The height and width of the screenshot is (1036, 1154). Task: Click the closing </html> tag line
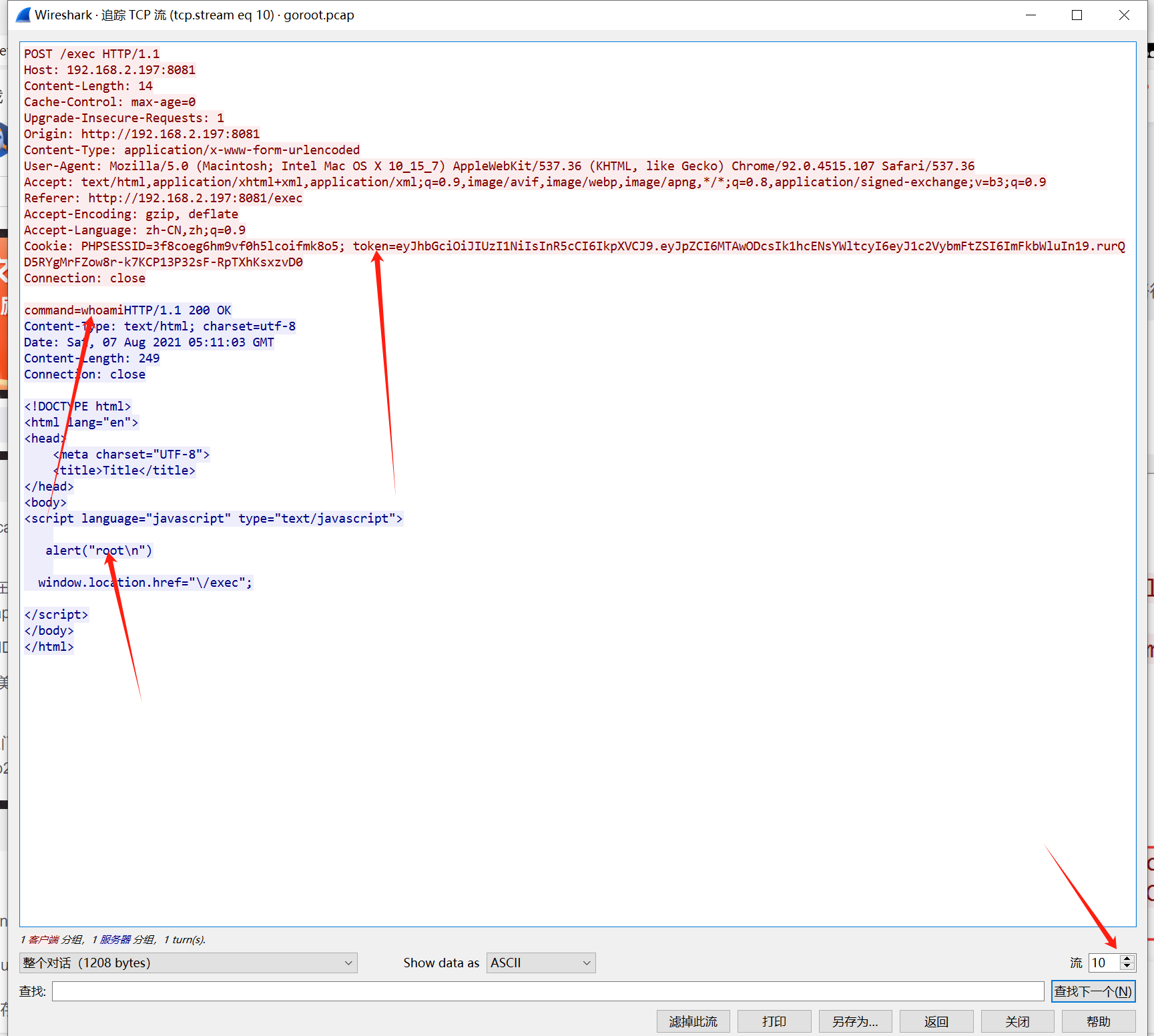click(x=49, y=647)
